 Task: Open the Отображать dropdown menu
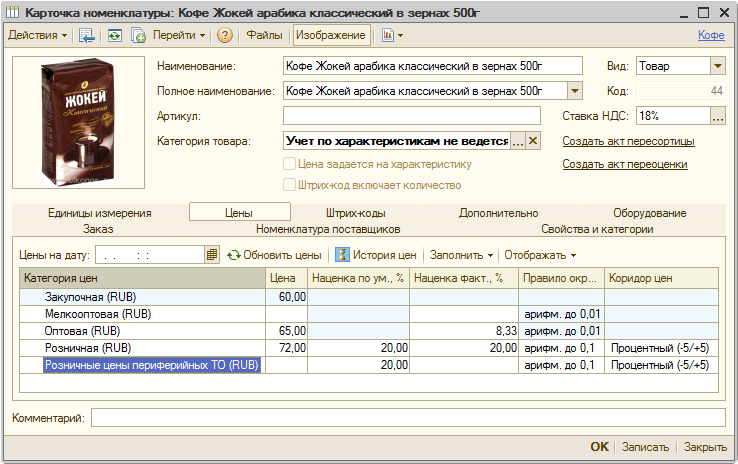tap(540, 255)
